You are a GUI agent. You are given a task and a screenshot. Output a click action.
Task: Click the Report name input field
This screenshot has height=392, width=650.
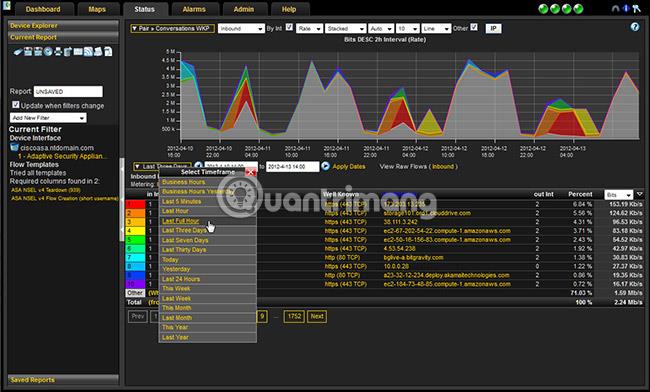[x=68, y=92]
